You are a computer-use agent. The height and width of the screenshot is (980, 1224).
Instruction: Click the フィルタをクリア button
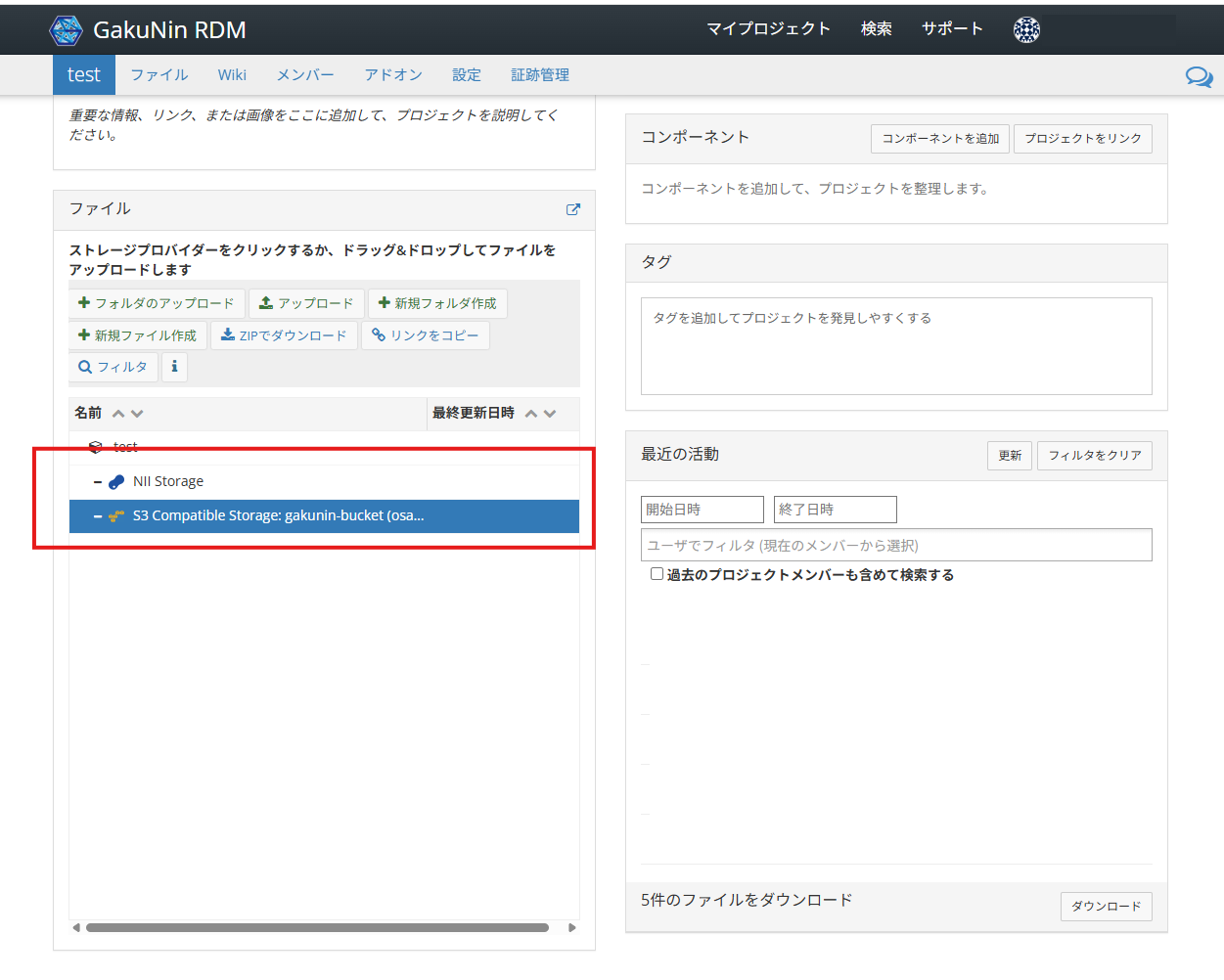coord(1094,456)
